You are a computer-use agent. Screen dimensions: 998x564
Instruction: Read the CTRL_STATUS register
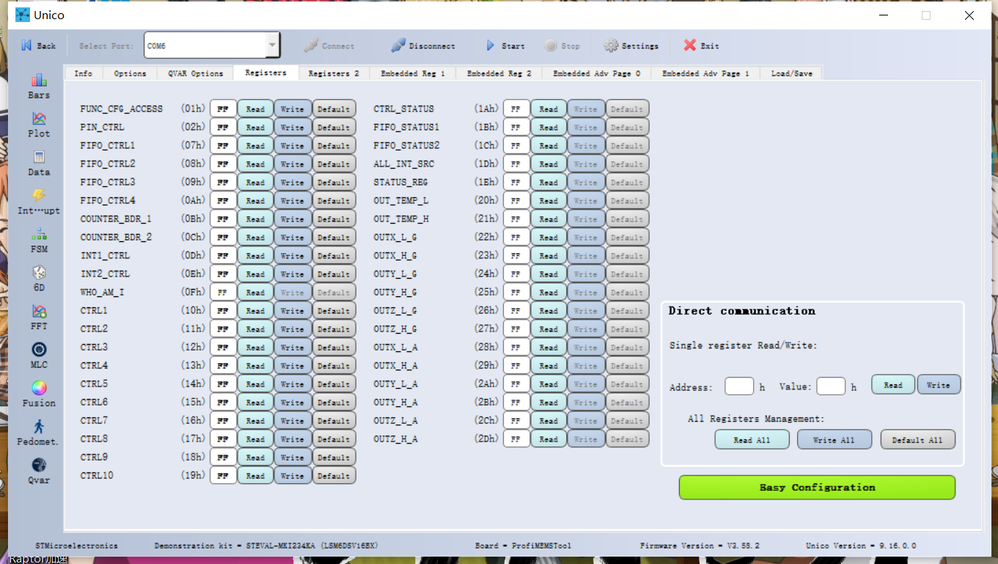coord(549,109)
